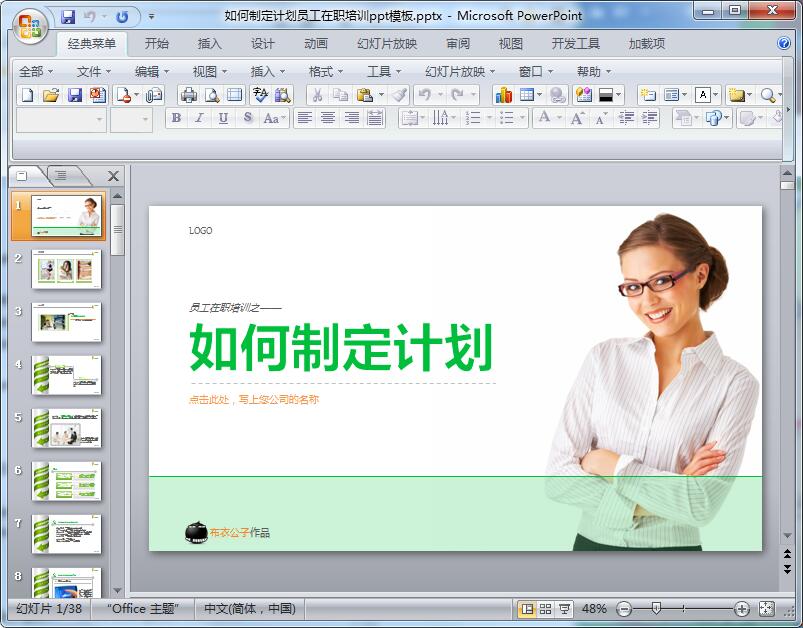Decrease list indent level

[626, 118]
